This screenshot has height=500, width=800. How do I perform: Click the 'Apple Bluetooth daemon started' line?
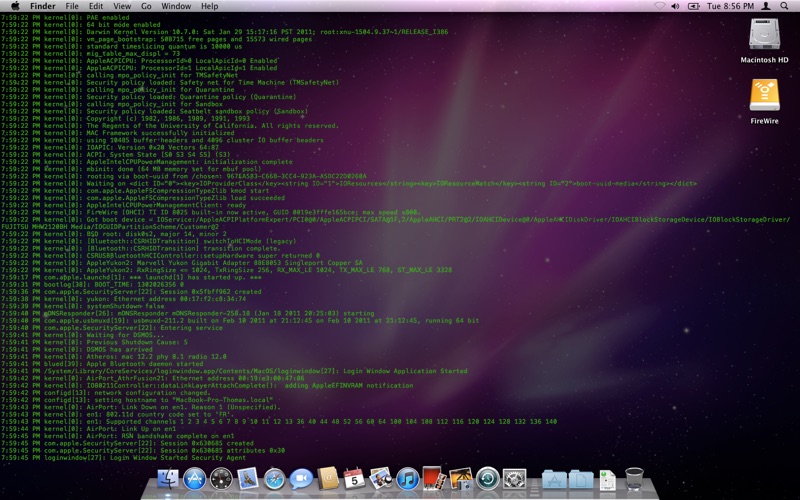pos(102,364)
